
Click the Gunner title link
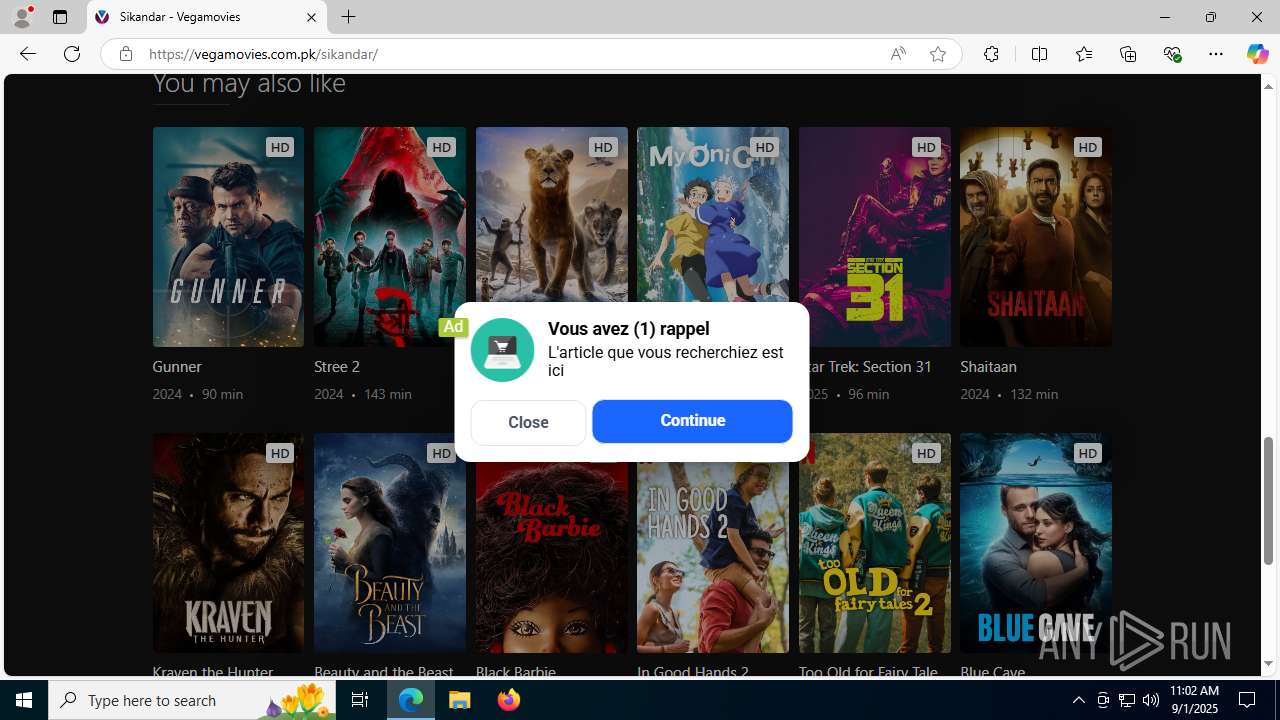[x=177, y=367]
